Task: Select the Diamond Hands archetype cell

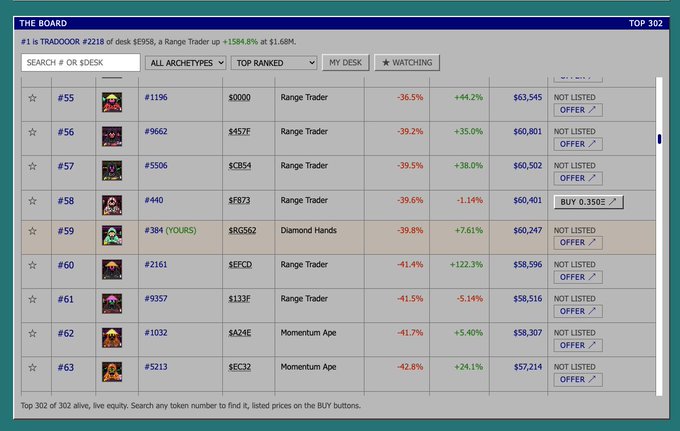Action: pos(308,230)
